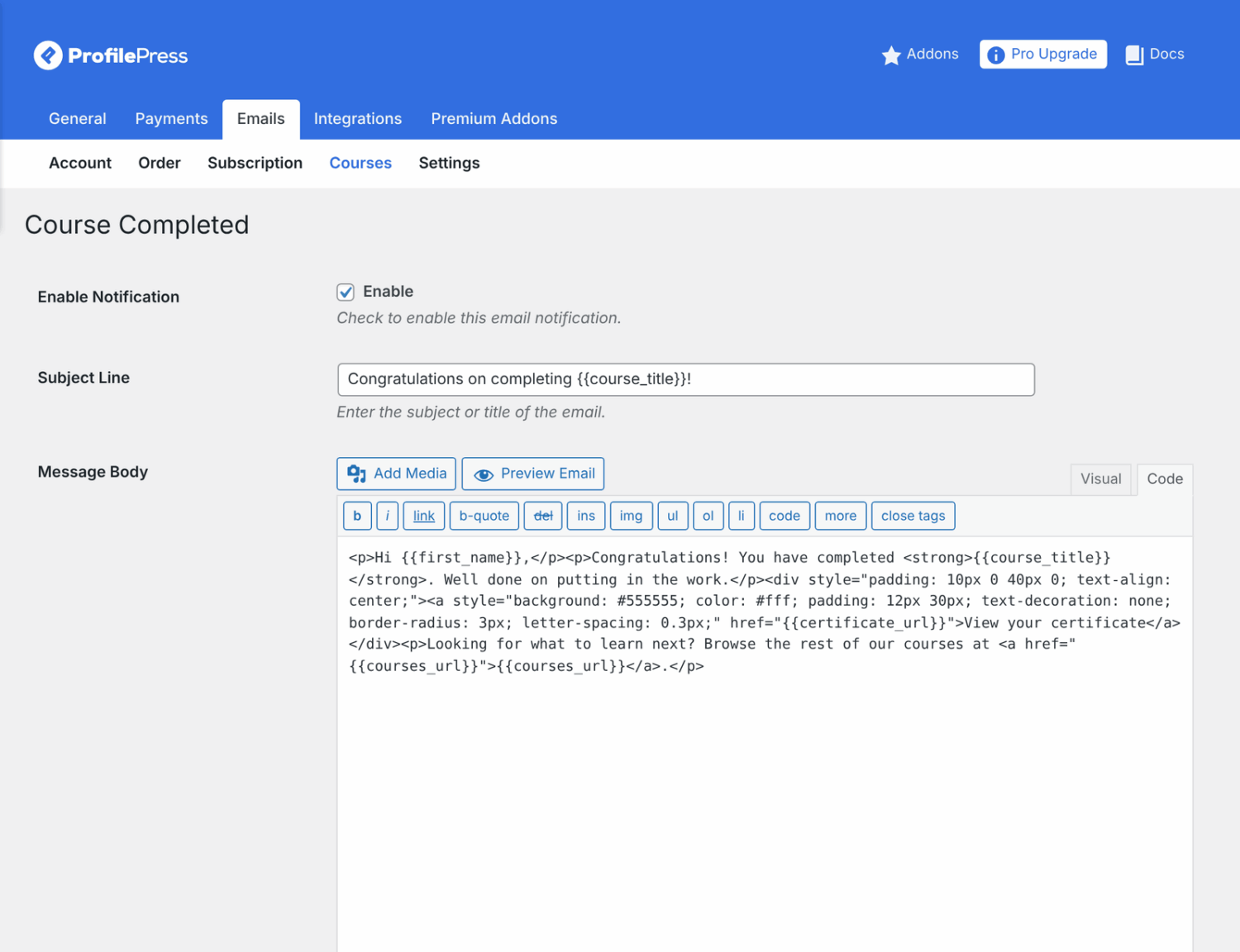Screen dimensions: 1240x952
Task: Open Courses emails submenu
Action: point(360,164)
